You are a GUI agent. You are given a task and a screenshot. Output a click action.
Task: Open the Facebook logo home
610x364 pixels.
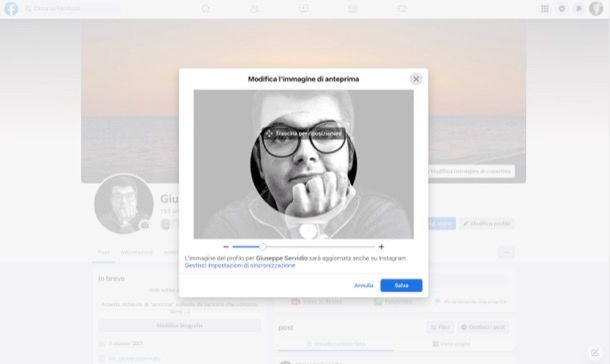click(11, 9)
